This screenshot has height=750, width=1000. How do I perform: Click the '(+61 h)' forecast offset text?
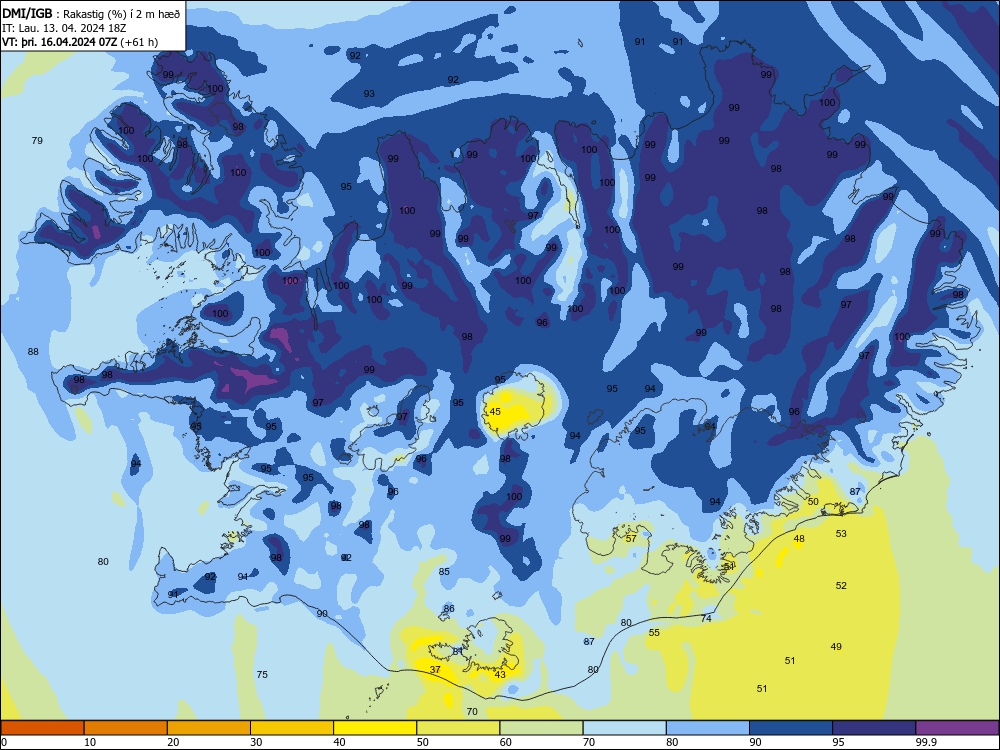[139, 42]
